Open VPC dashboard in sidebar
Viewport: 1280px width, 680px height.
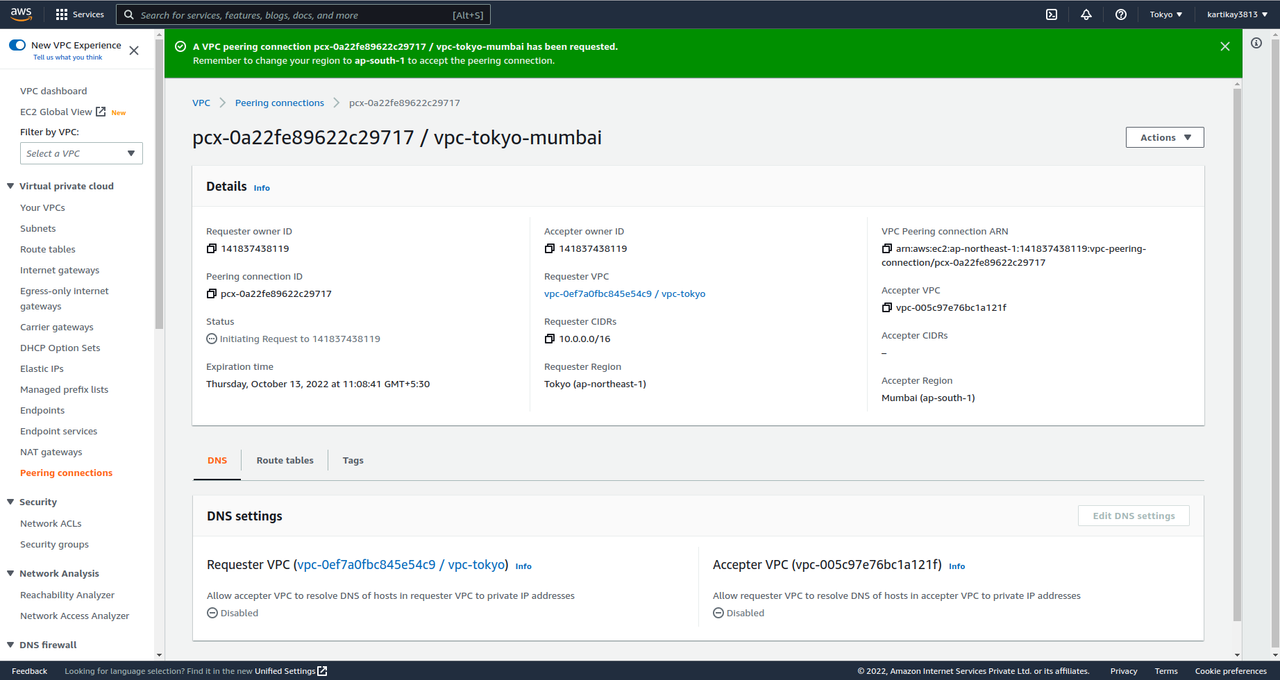pyautogui.click(x=53, y=91)
